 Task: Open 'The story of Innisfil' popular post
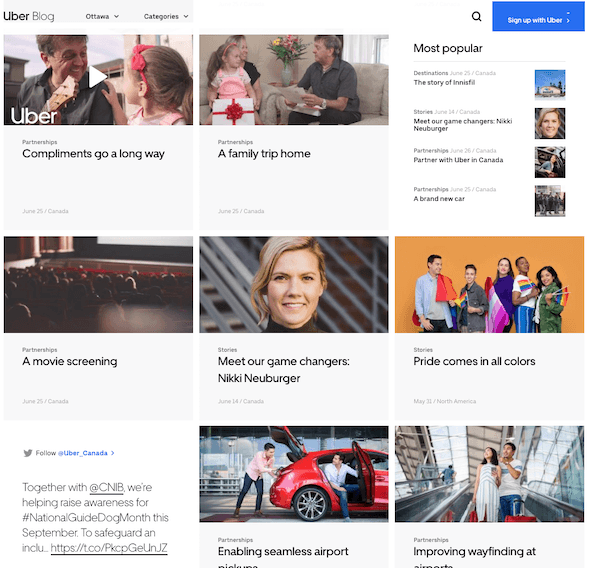[x=444, y=83]
